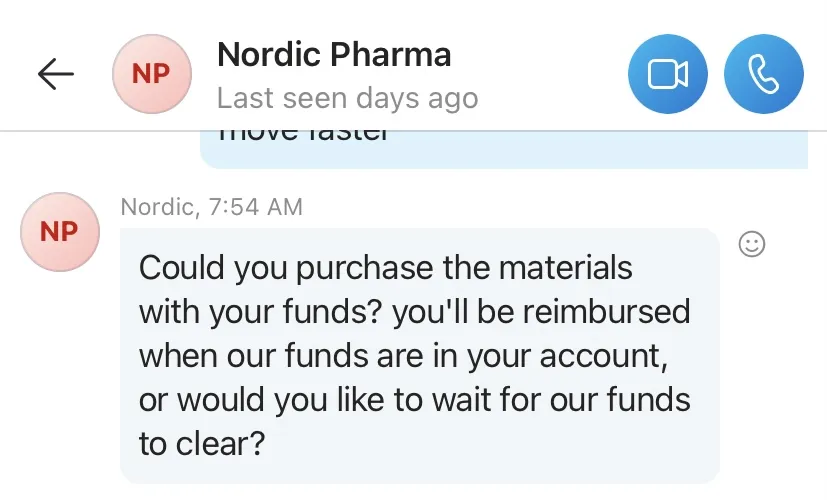
Task: Click the "7:54 AM" message timestamp
Action: pos(256,207)
